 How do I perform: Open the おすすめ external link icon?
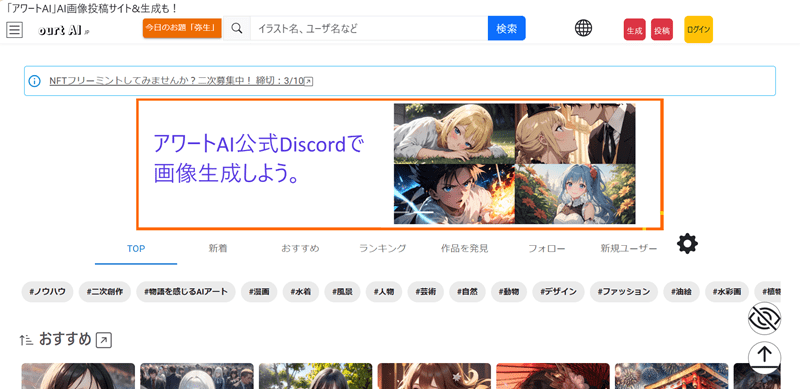pos(104,340)
